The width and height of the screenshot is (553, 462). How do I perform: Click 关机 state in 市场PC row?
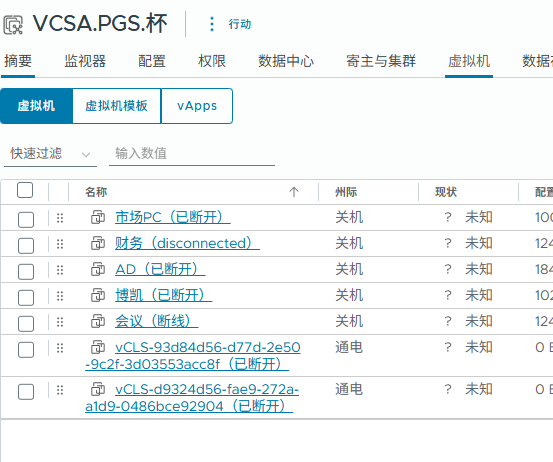[x=349, y=217]
